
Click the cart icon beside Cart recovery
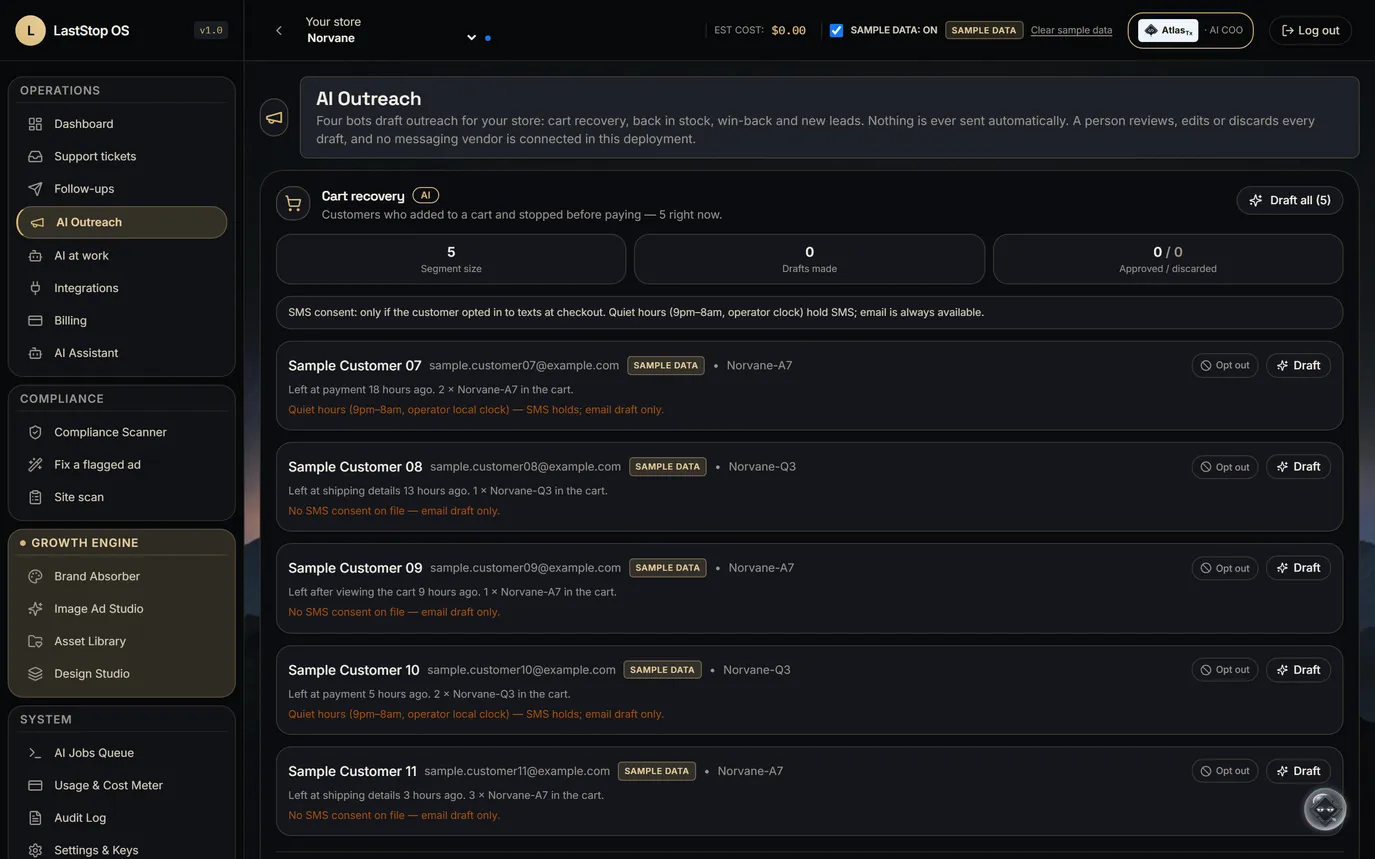293,203
